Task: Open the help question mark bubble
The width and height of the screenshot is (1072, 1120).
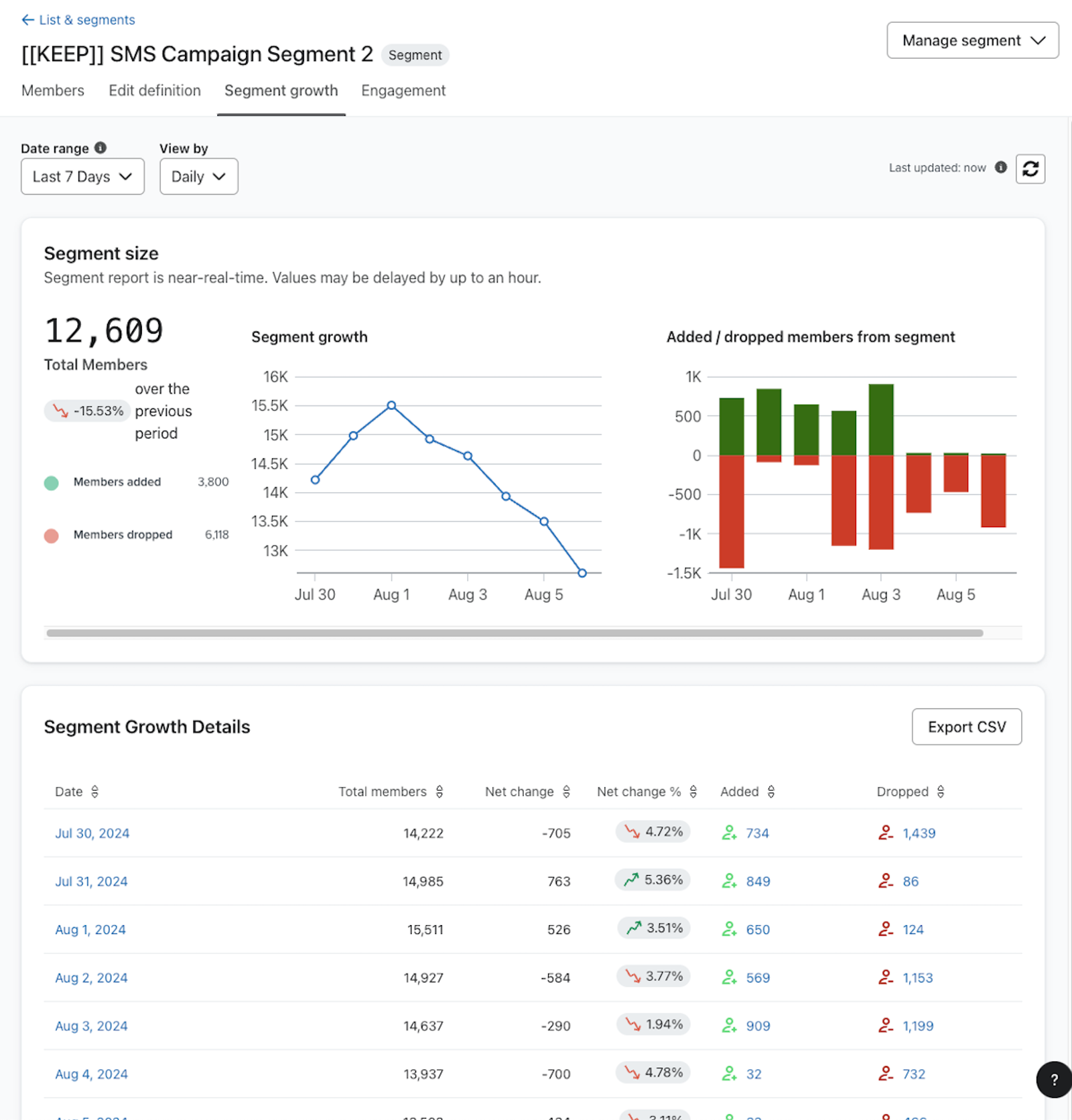Action: click(1054, 1079)
